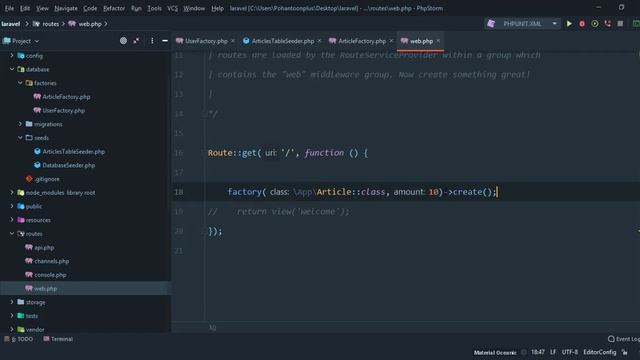Viewport: 640px width, 360px height.
Task: Open the Help menu
Action: coord(217,8)
